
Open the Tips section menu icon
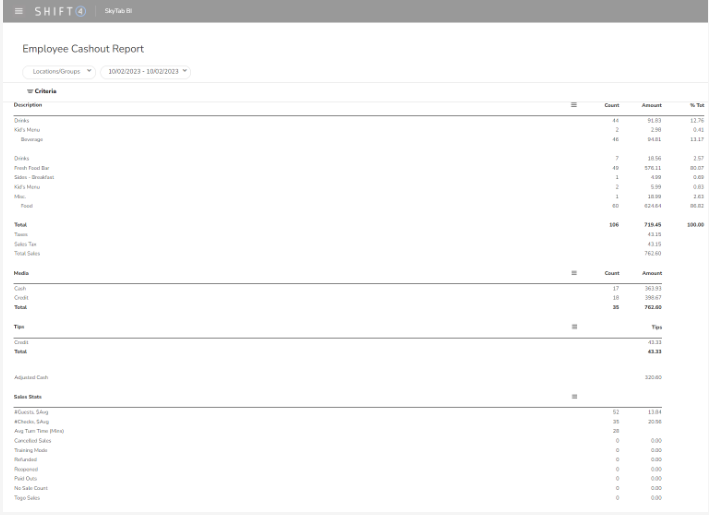pyautogui.click(x=574, y=326)
